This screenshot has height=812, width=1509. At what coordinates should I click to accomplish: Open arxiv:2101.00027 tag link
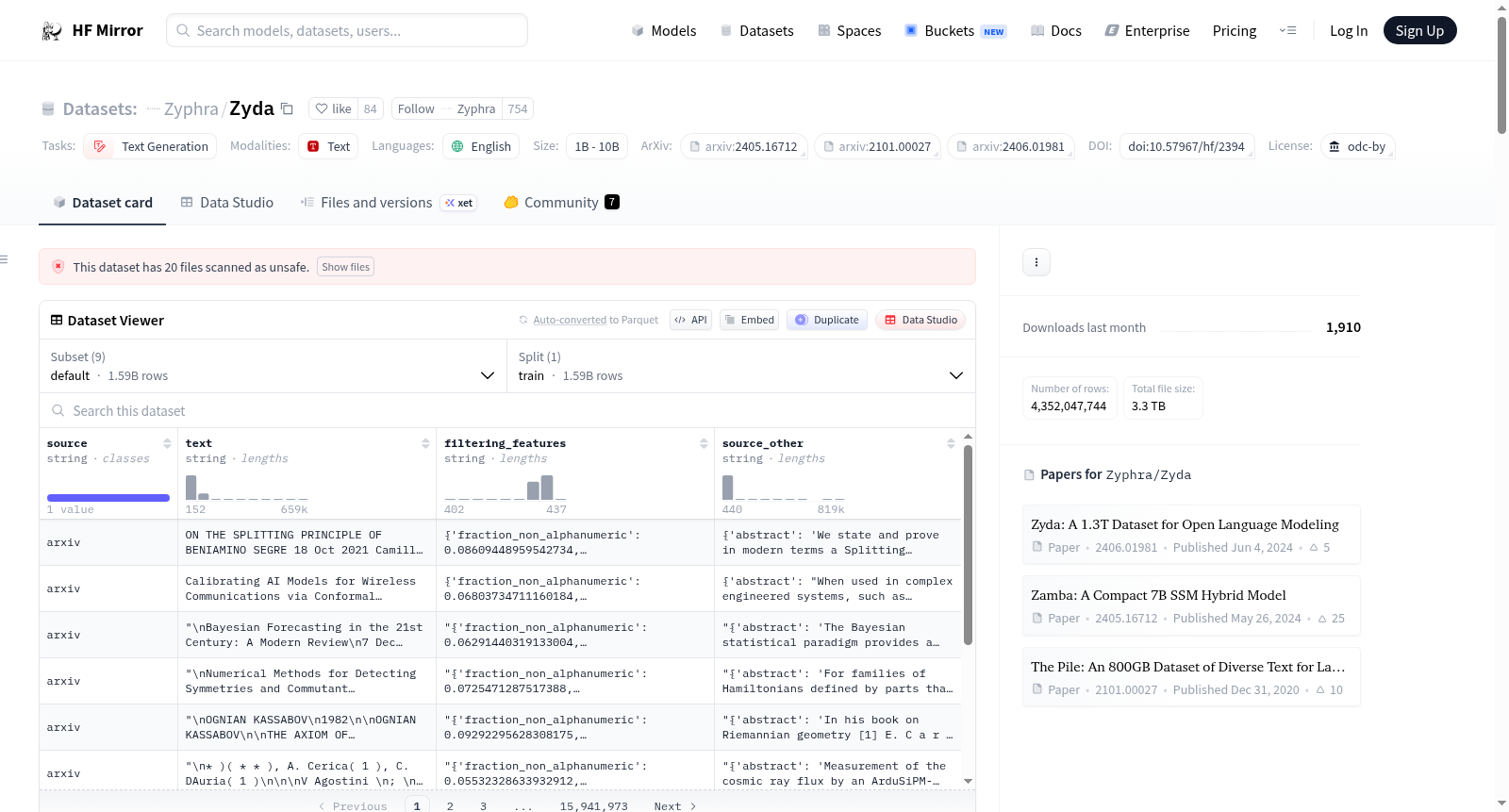pos(877,147)
